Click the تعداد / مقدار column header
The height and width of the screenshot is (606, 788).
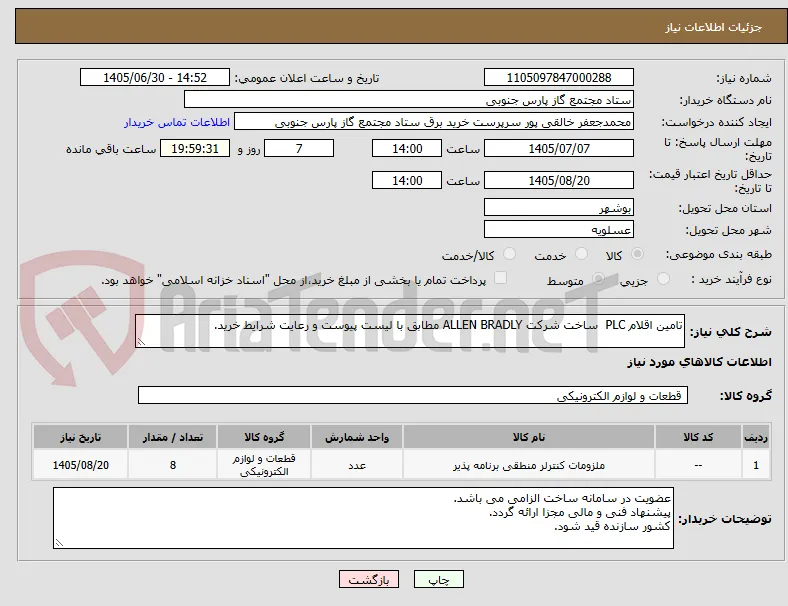(x=172, y=437)
